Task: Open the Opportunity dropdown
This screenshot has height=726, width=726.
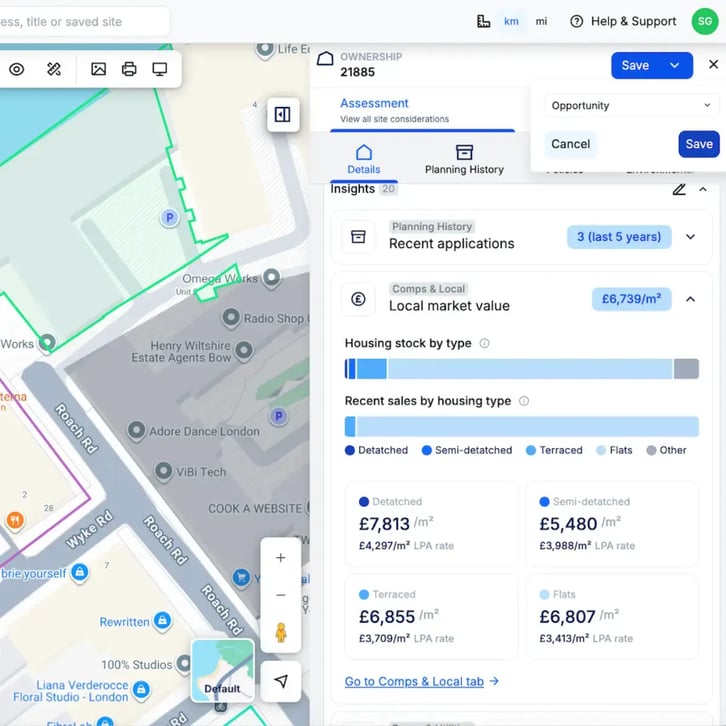Action: (631, 105)
